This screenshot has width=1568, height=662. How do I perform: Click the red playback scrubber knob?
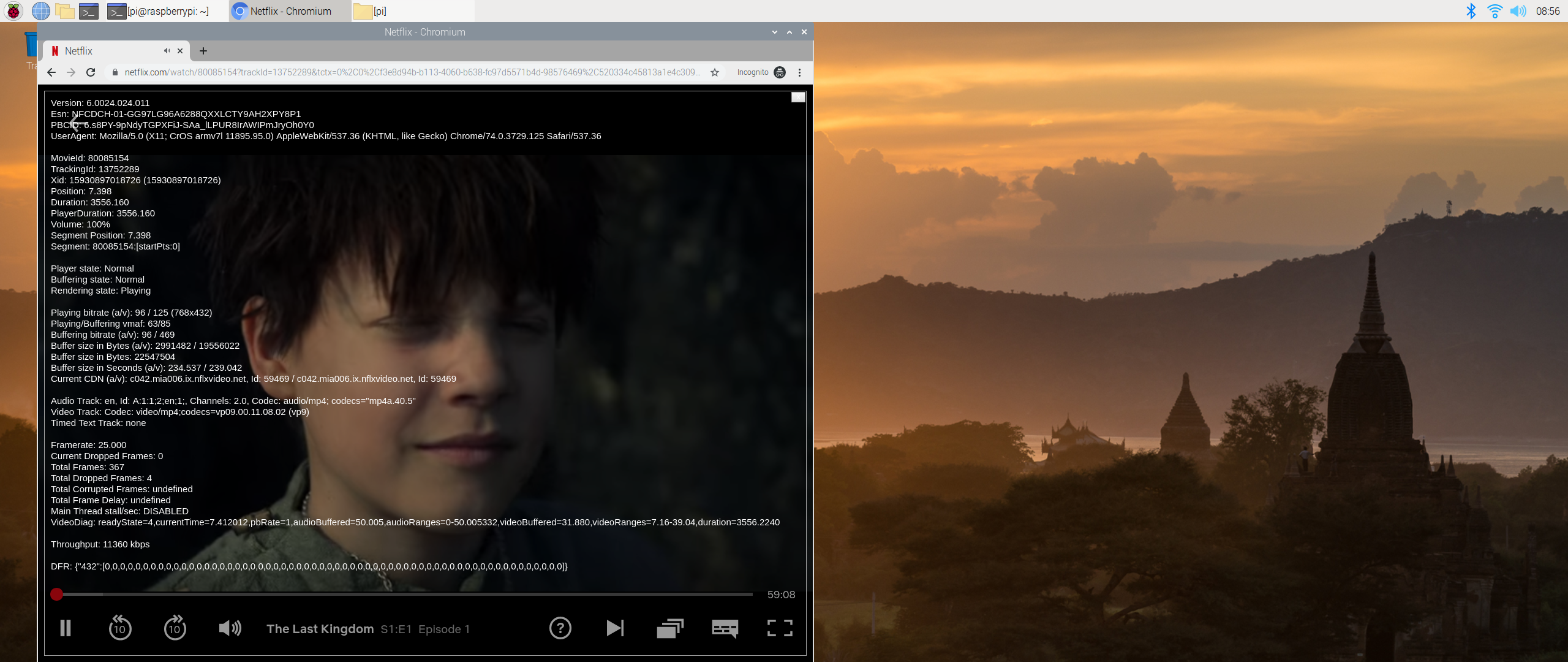56,594
